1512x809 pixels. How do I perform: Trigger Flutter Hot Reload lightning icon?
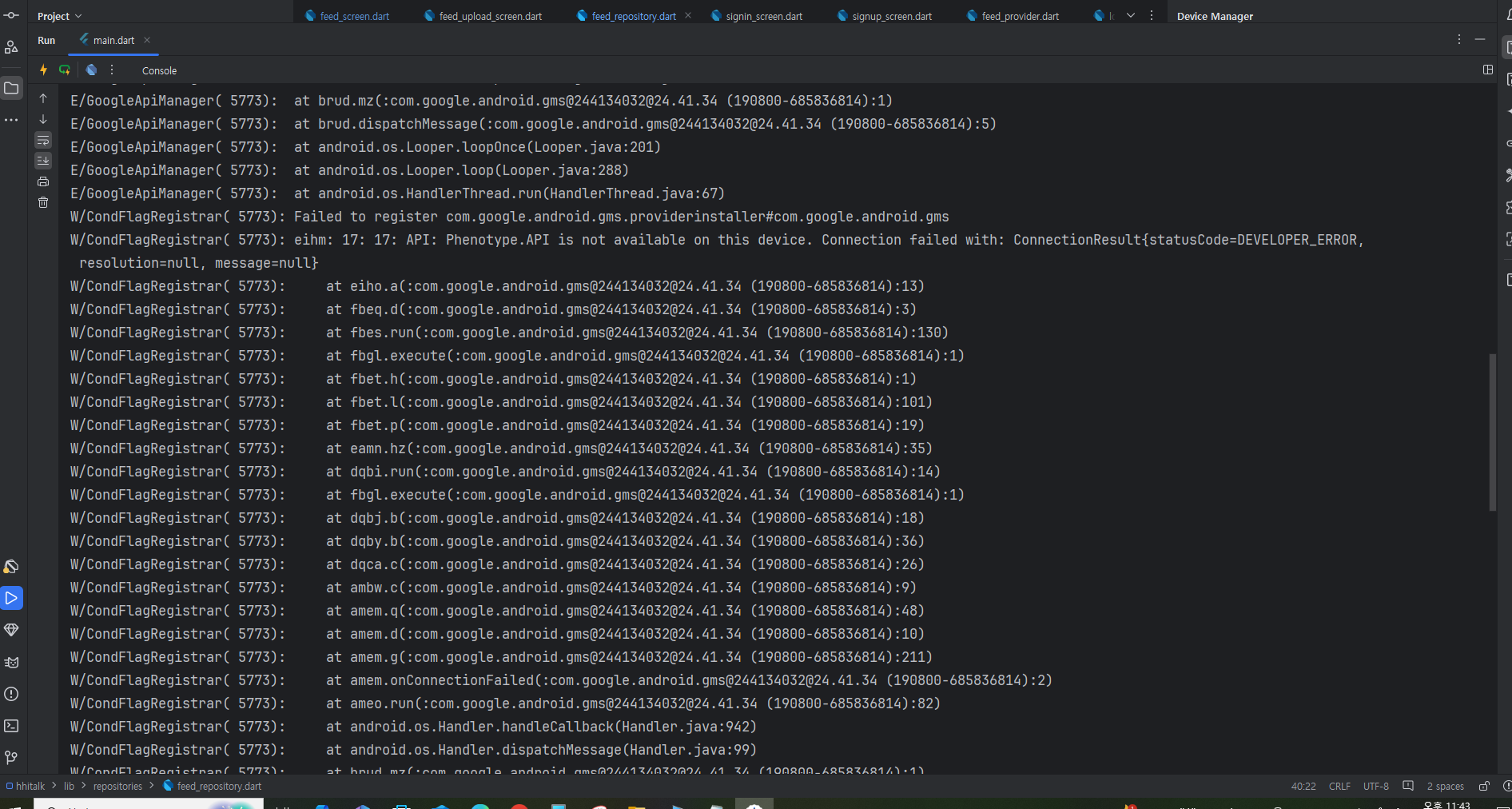[x=43, y=70]
